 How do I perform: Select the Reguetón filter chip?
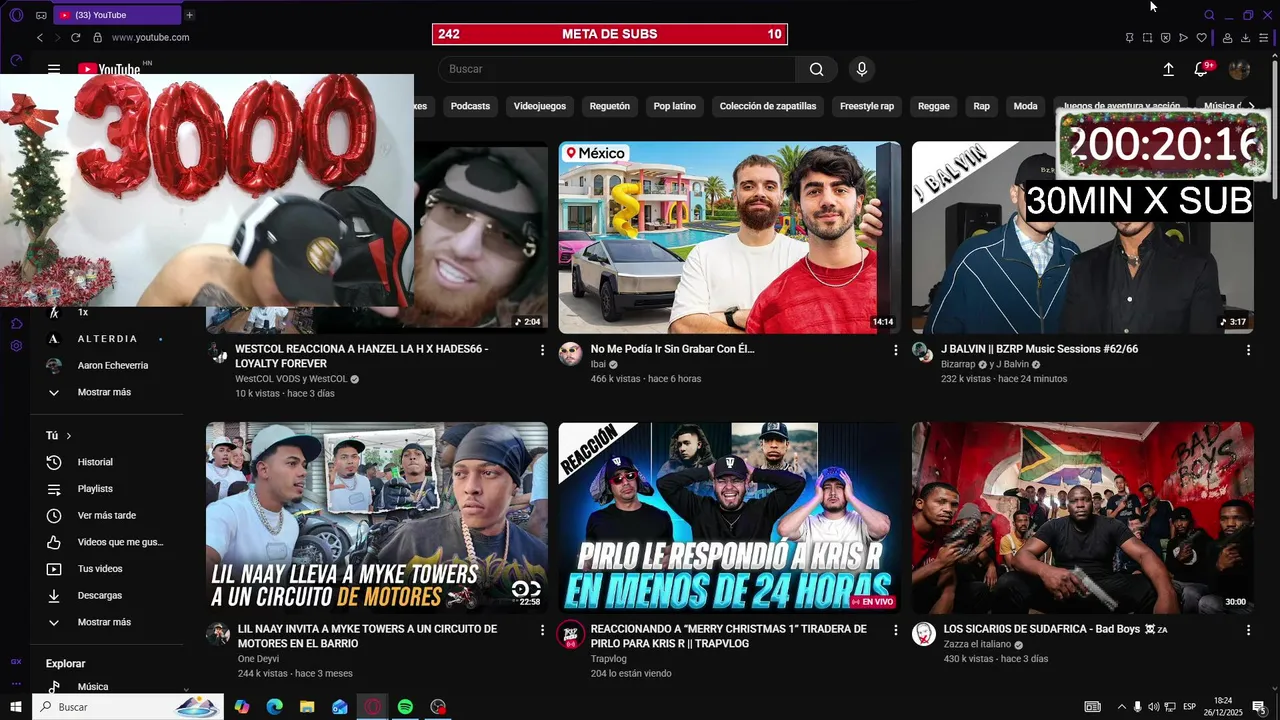[x=610, y=106]
